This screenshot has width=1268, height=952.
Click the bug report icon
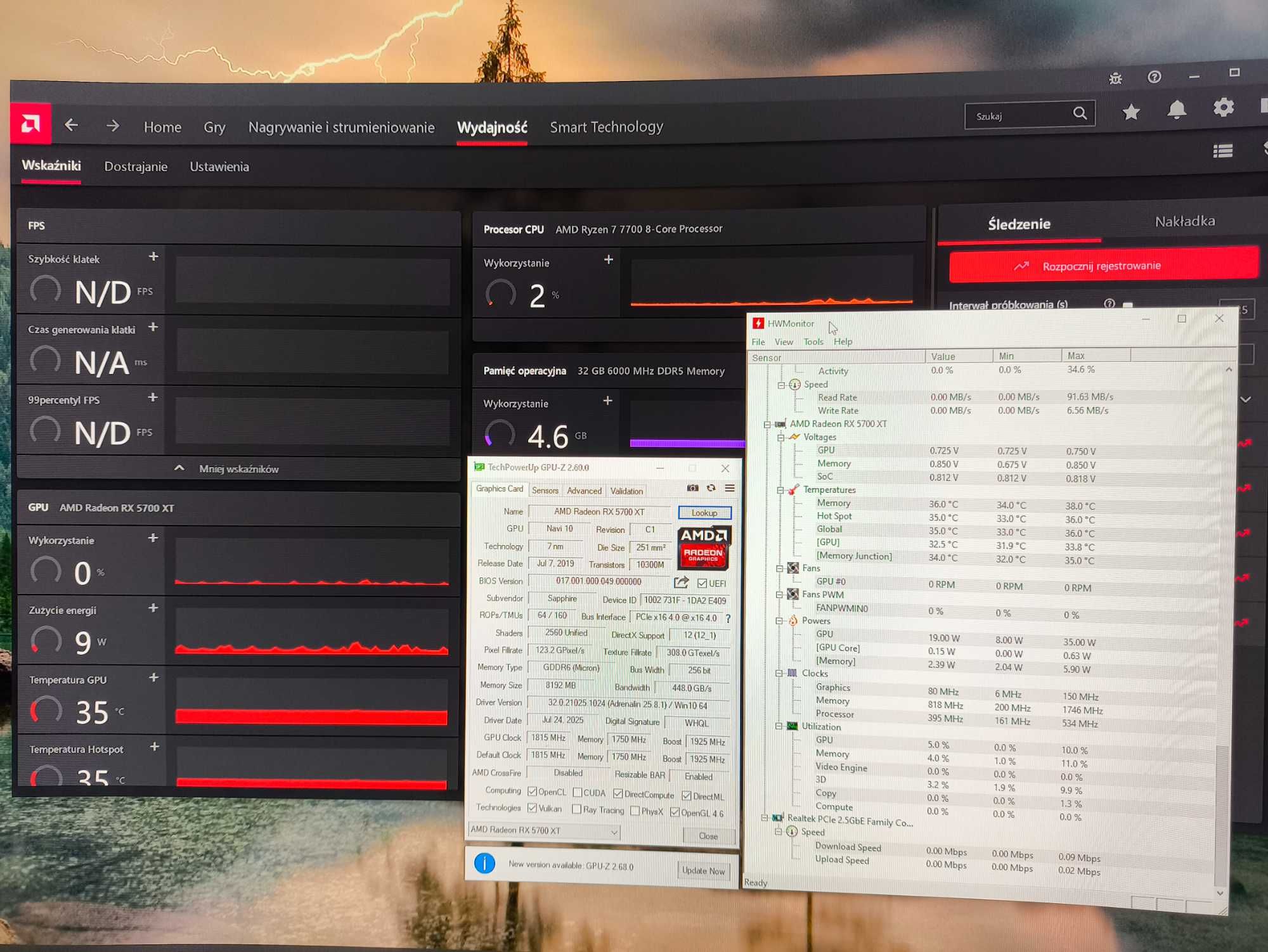click(x=1115, y=79)
